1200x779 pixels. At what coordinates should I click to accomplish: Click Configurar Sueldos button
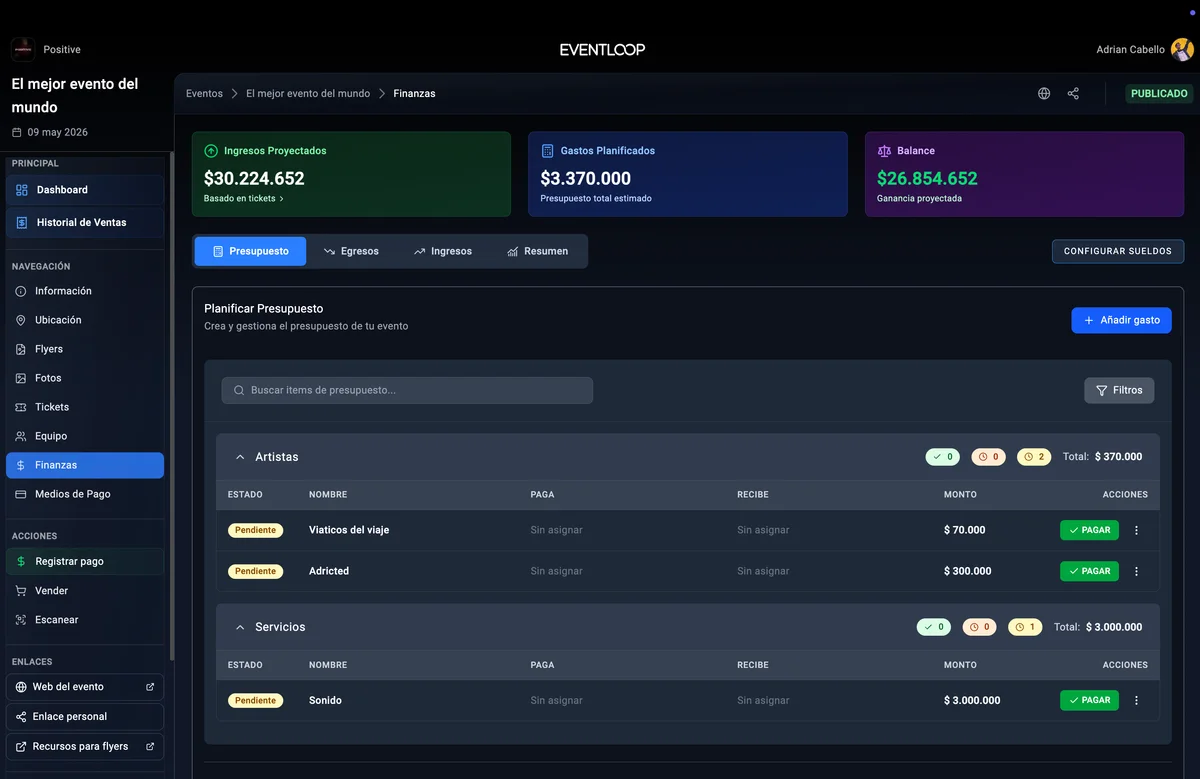click(1117, 251)
